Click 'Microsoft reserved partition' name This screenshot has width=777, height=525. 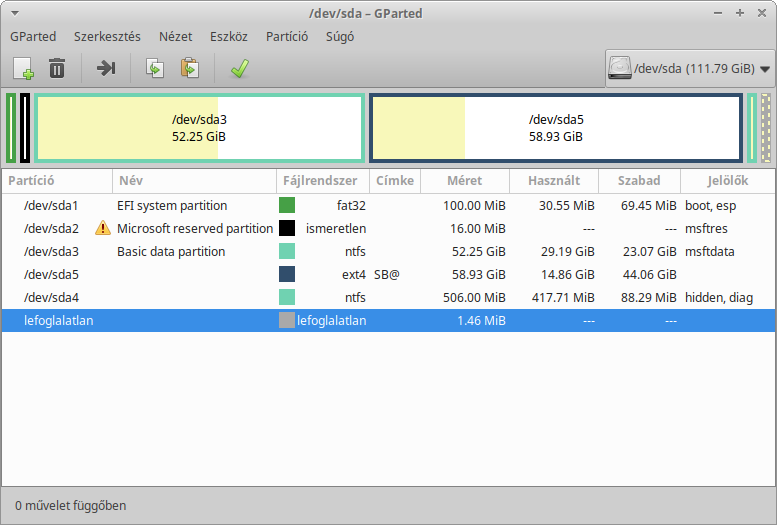tap(195, 228)
